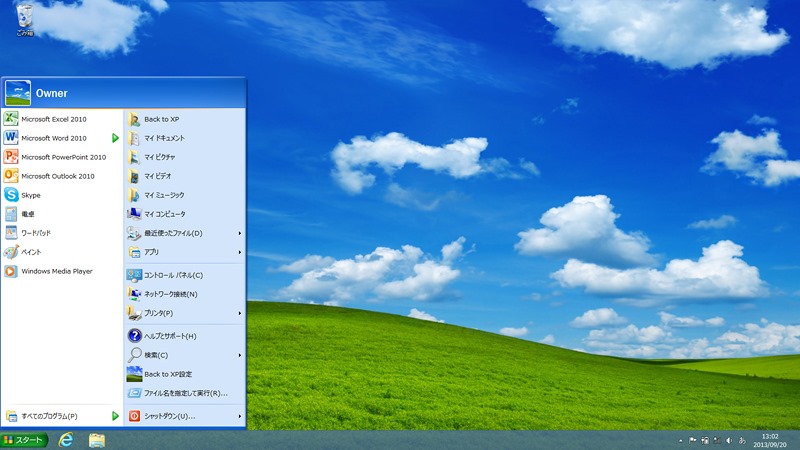Show hidden tray icons arrow
Screen dimensions: 800x450
coord(681,440)
